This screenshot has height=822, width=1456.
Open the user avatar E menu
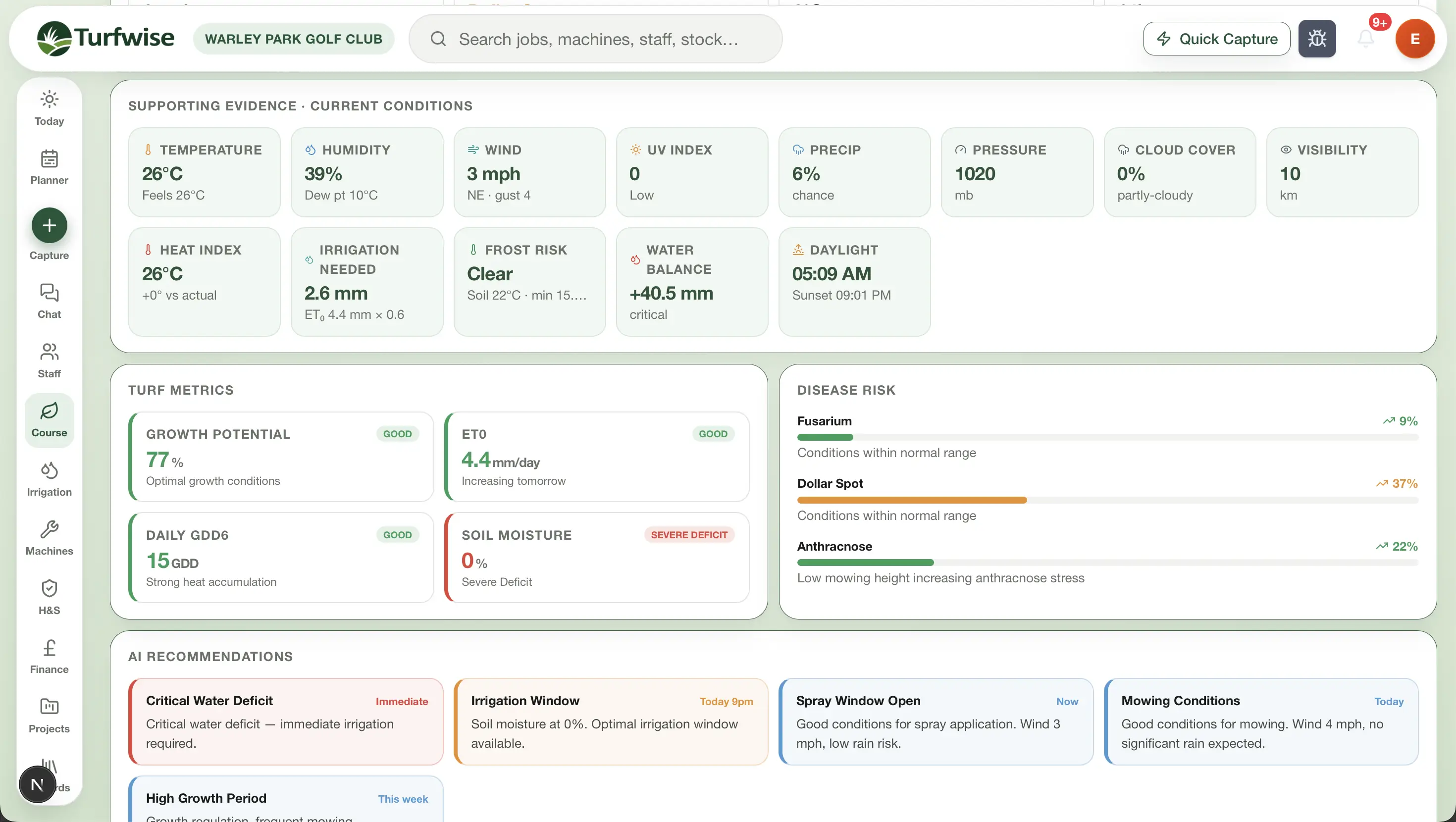pyautogui.click(x=1415, y=39)
